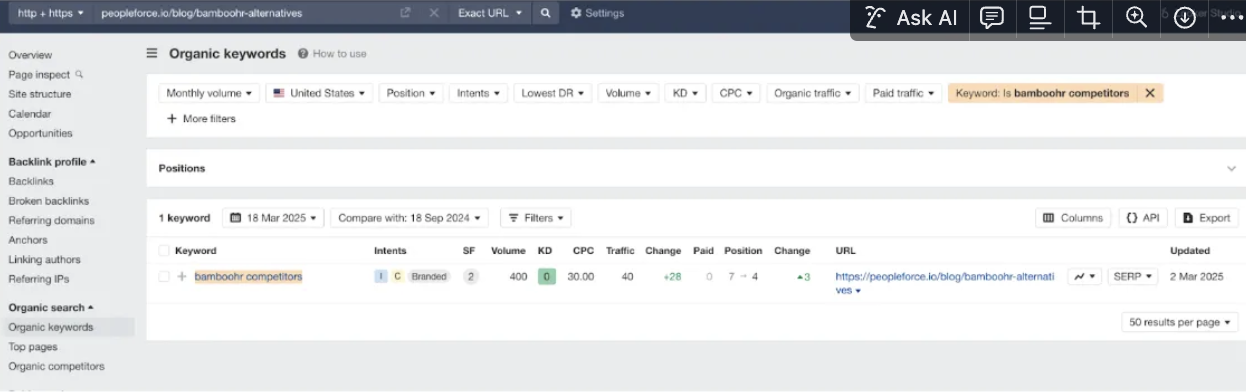Click the KD badge showing 0

(x=546, y=277)
